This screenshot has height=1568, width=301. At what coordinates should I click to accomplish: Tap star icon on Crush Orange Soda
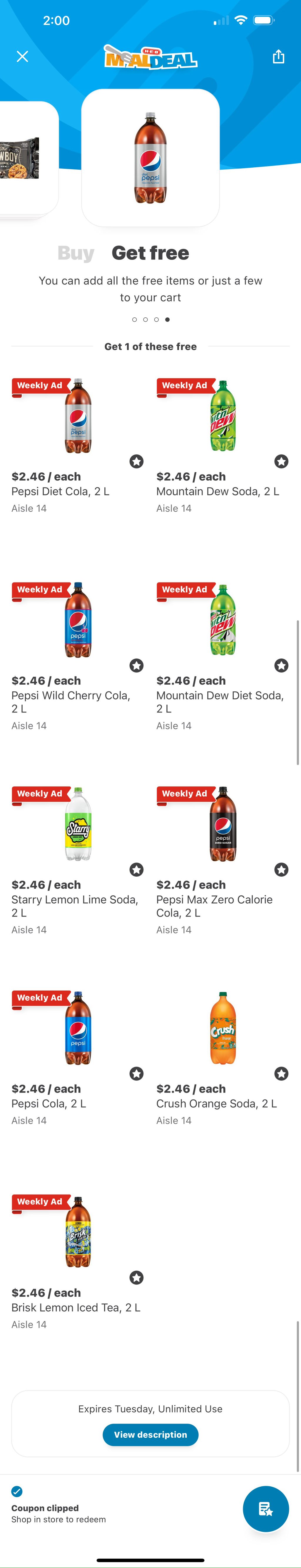tap(281, 1073)
